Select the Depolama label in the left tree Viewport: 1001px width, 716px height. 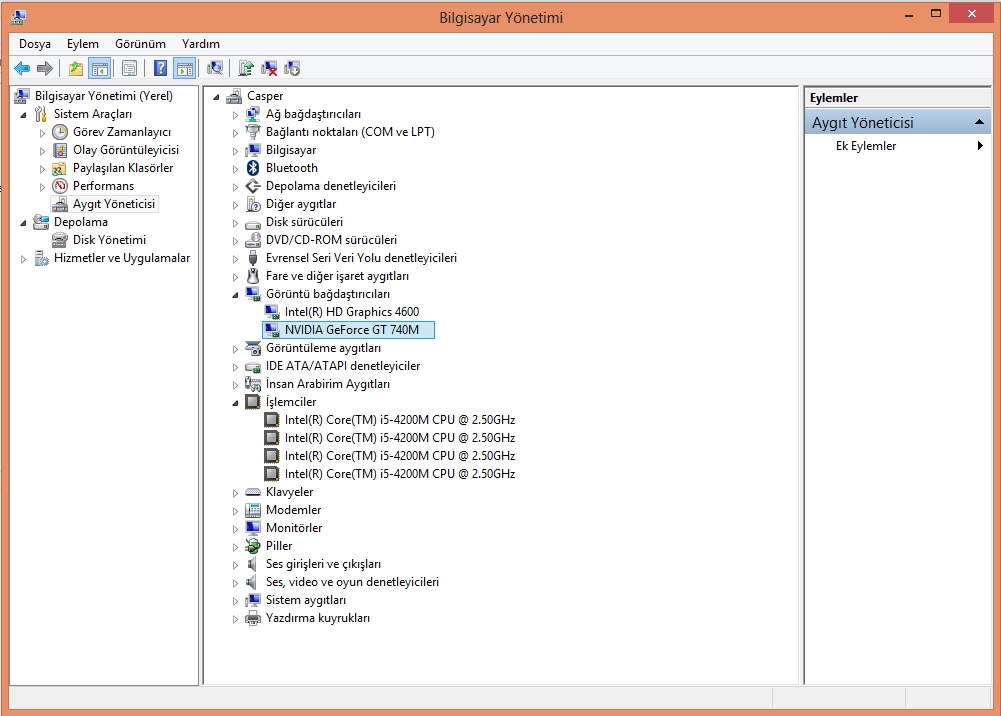[x=80, y=222]
